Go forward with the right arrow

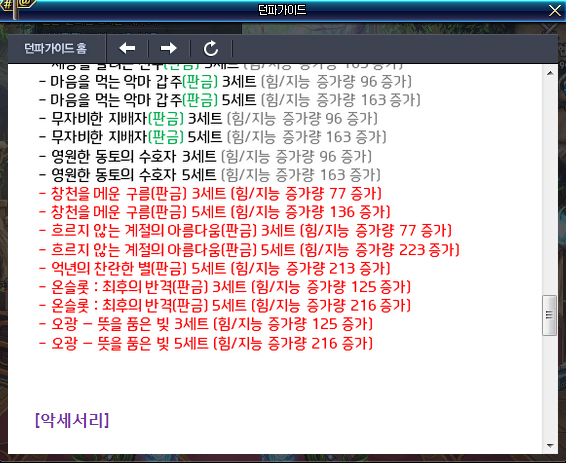pos(168,48)
